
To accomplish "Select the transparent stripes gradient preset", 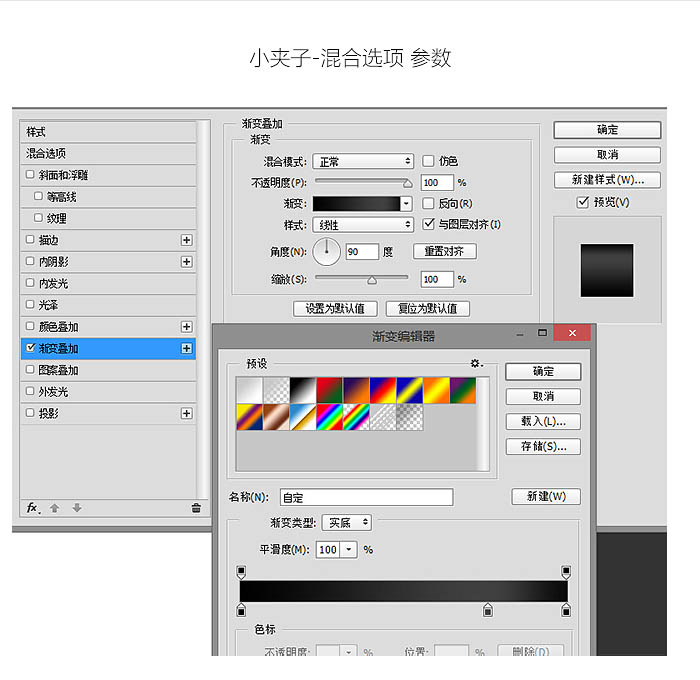I will point(383,417).
